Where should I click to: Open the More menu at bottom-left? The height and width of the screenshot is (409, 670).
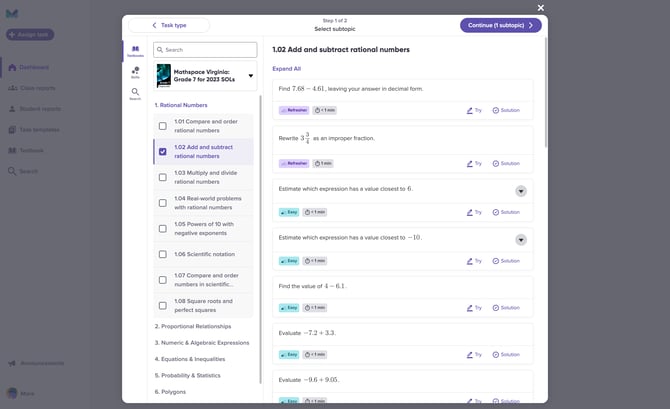20,393
